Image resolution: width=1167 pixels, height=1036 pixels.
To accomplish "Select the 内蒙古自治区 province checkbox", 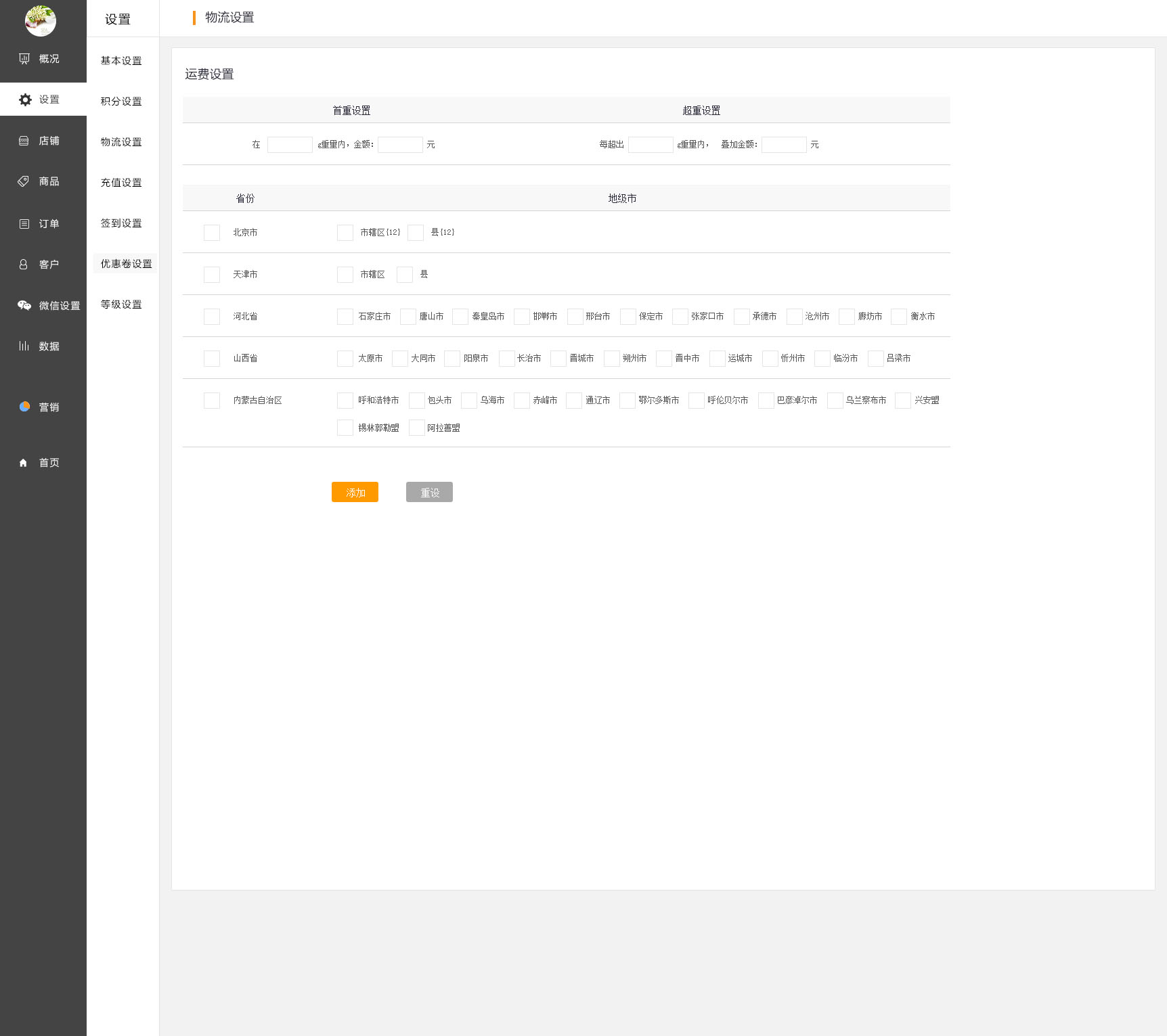I will tap(212, 401).
